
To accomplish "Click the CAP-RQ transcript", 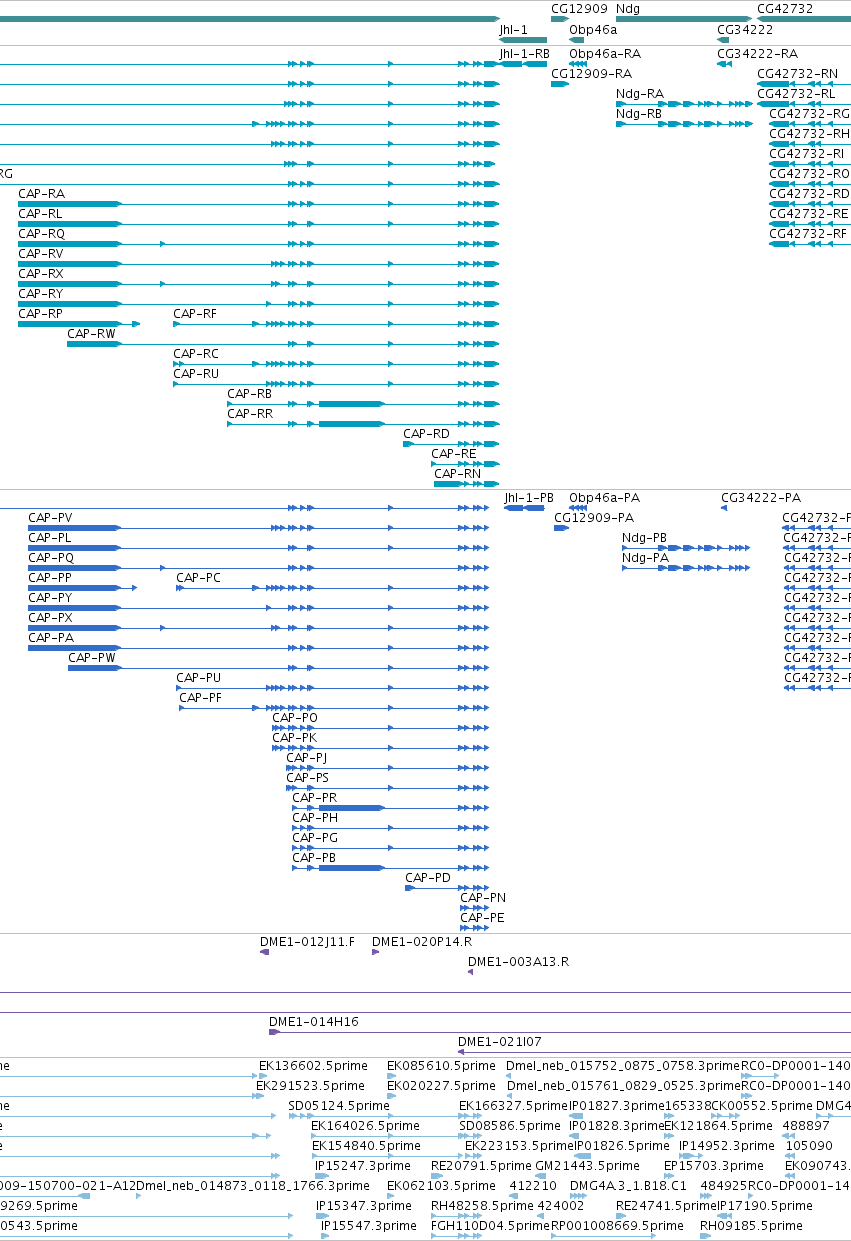I will pyautogui.click(x=258, y=244).
